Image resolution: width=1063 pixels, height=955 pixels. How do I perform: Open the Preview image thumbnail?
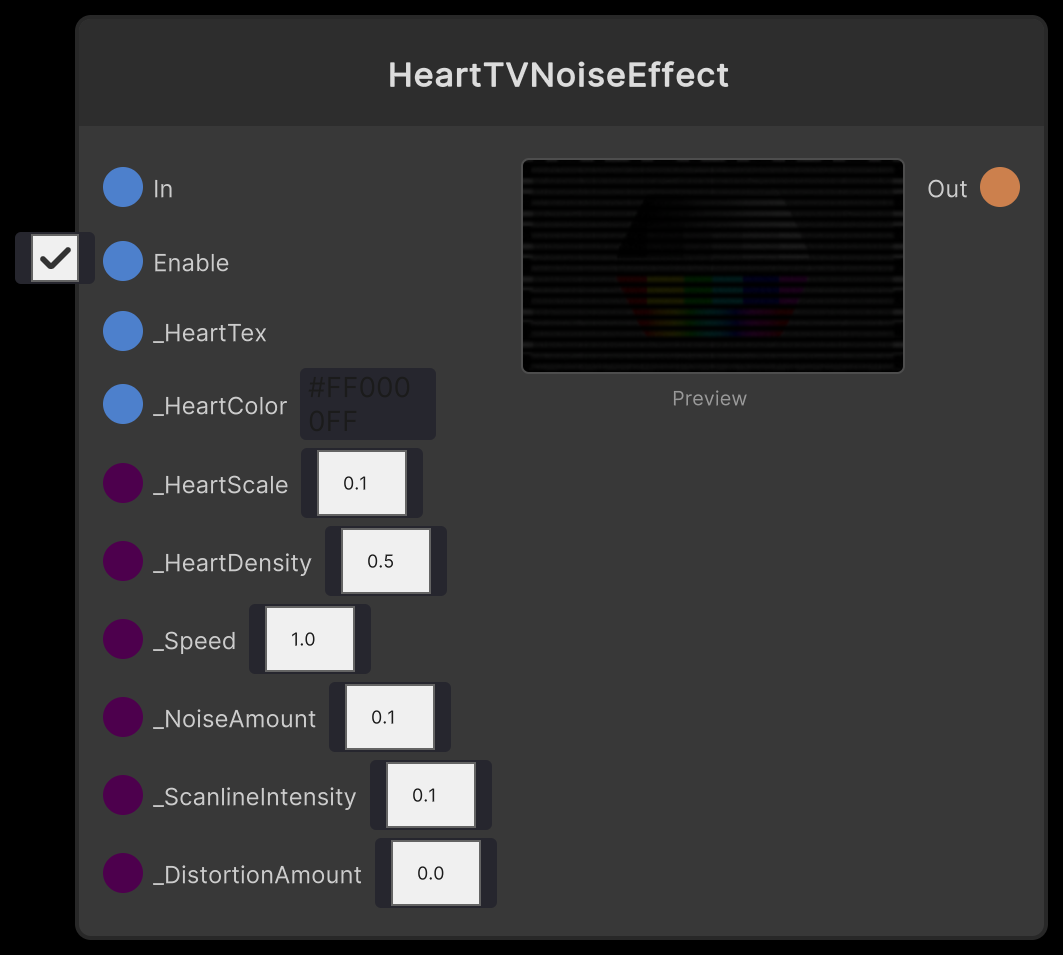[712, 266]
